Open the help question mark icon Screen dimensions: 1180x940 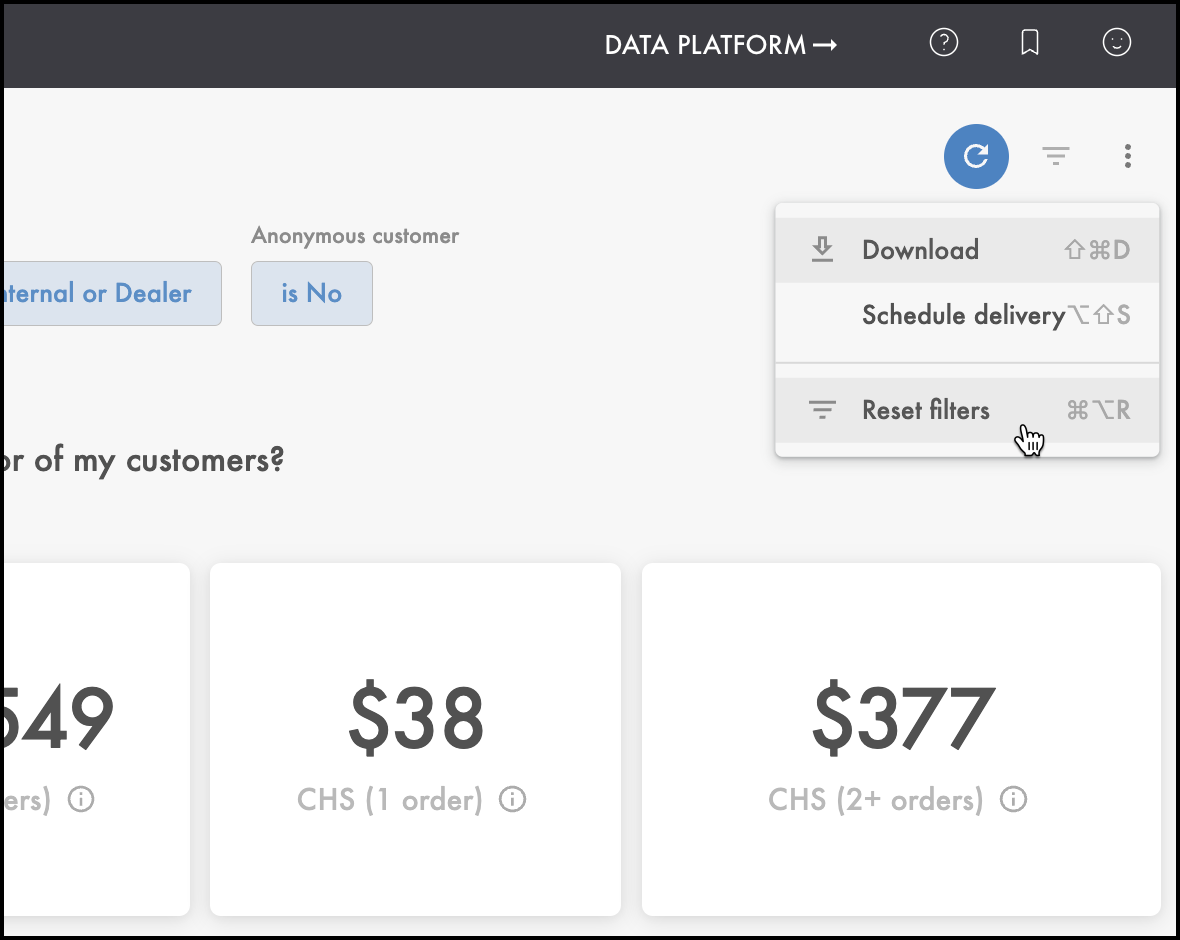[x=944, y=43]
